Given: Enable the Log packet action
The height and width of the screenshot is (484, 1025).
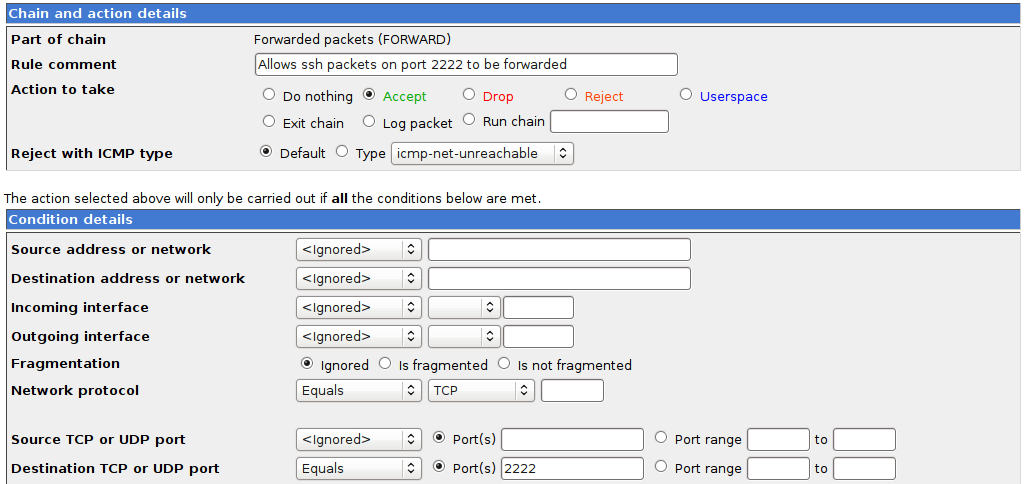Looking at the screenshot, I should click(369, 121).
